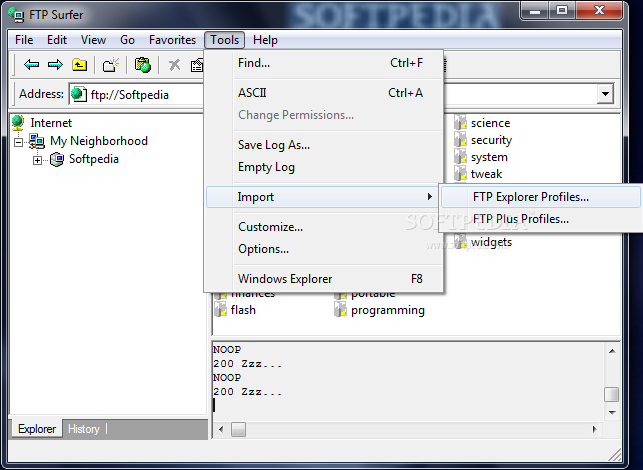Go up one folder level icon
643x470 pixels.
click(80, 64)
